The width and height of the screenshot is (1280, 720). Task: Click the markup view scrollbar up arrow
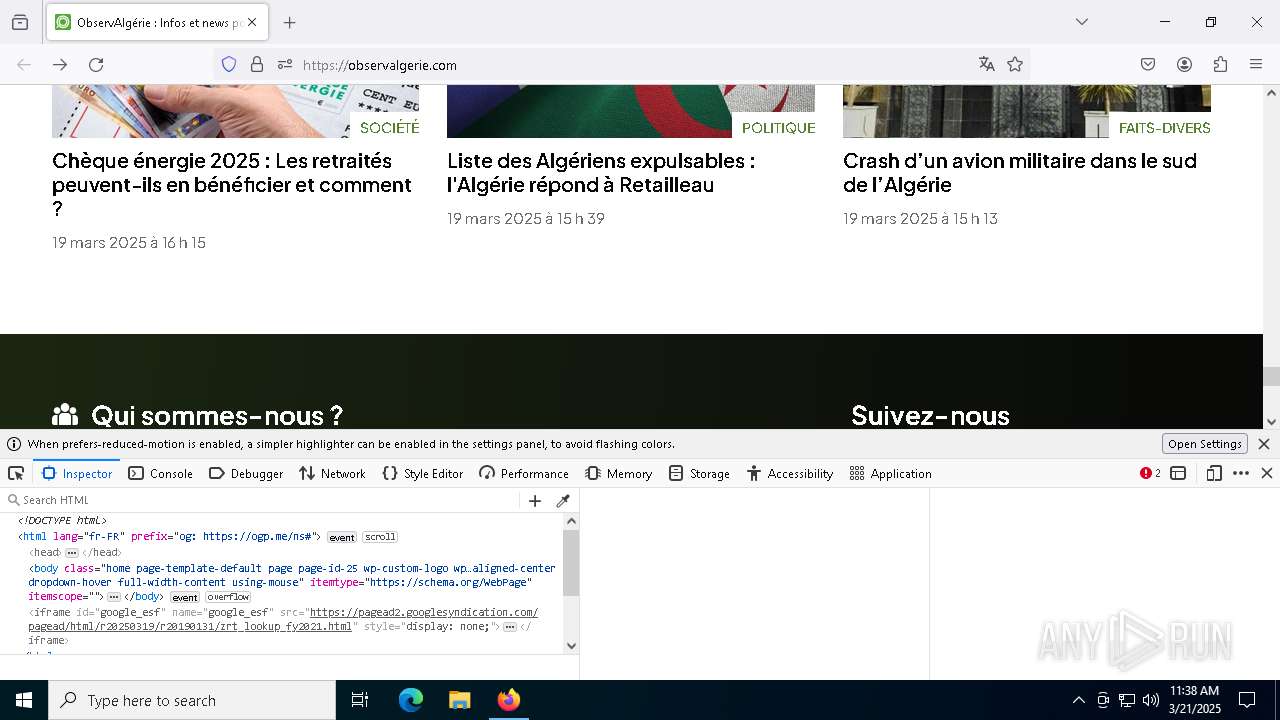point(571,521)
